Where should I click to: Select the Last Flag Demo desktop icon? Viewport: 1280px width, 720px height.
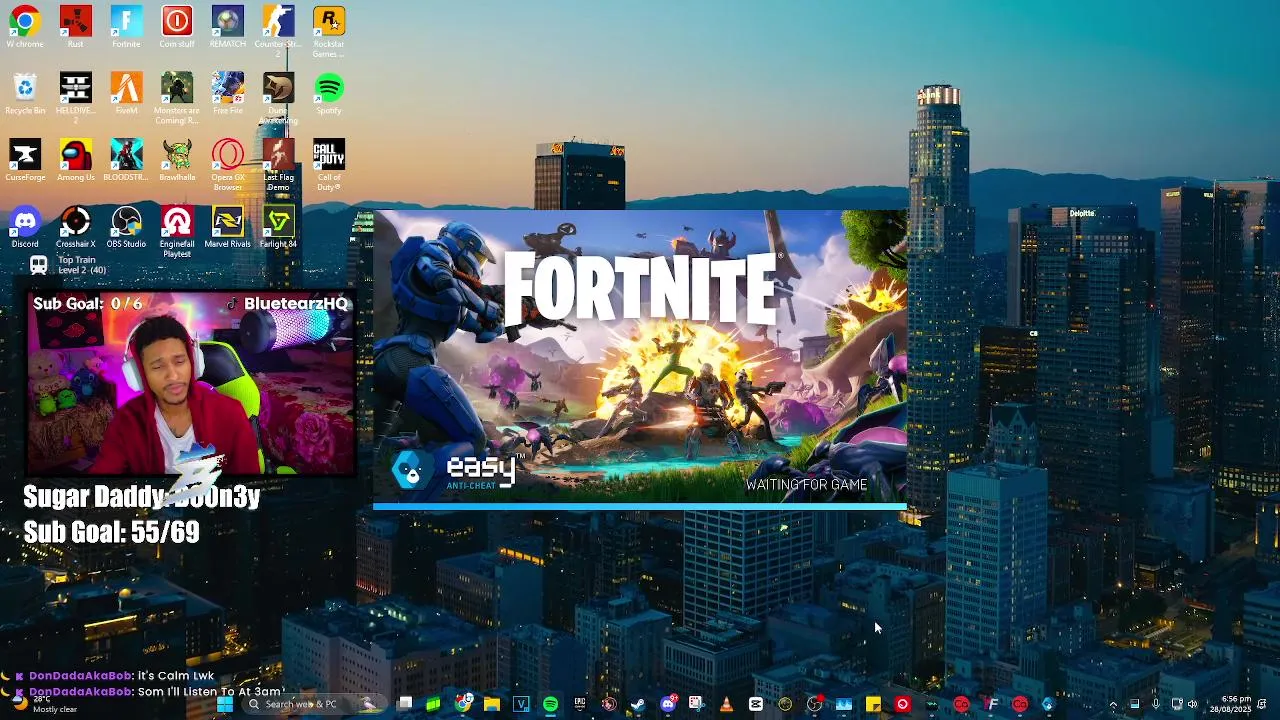(x=278, y=164)
